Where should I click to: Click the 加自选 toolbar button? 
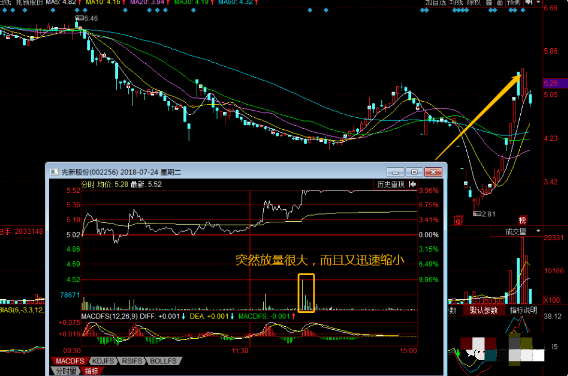pyautogui.click(x=436, y=3)
